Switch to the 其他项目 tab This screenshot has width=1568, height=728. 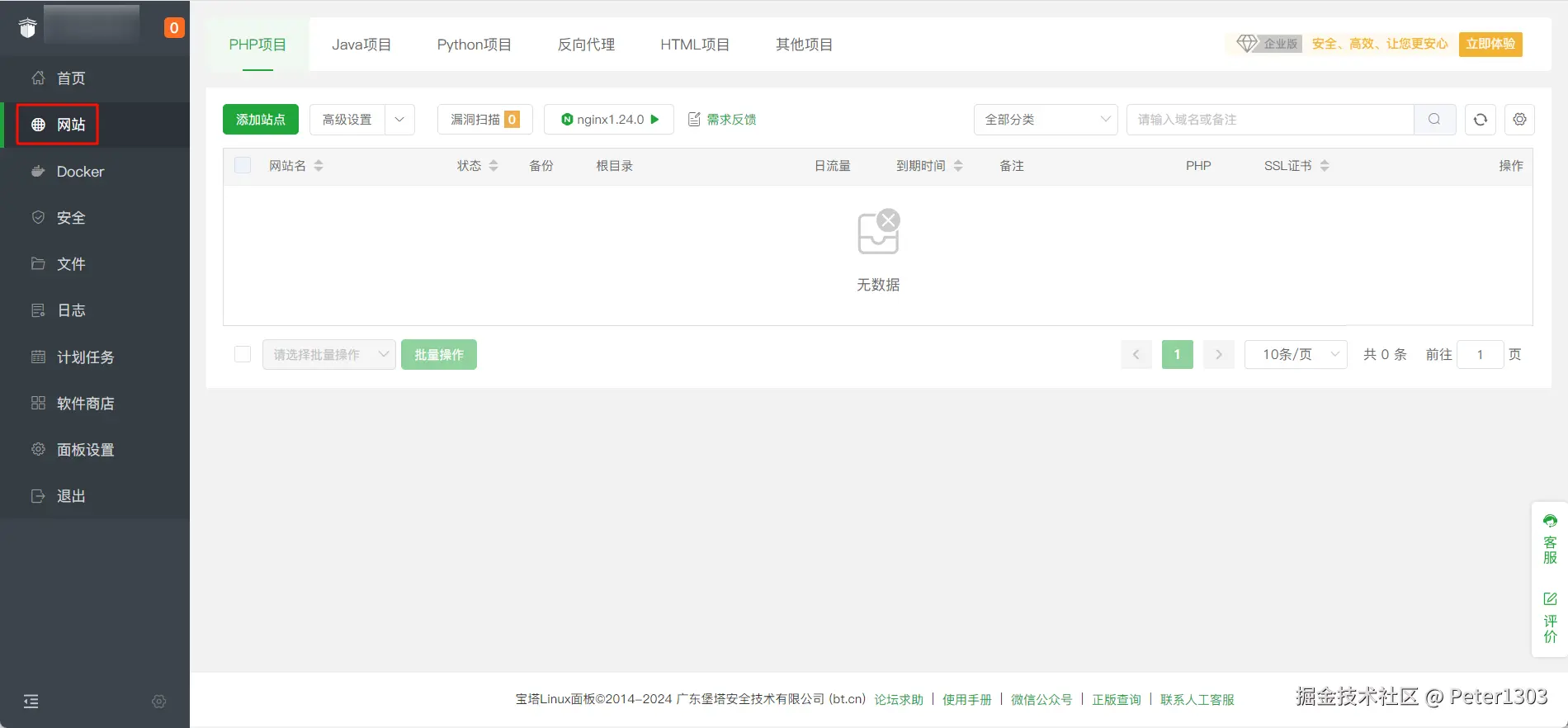tap(804, 45)
